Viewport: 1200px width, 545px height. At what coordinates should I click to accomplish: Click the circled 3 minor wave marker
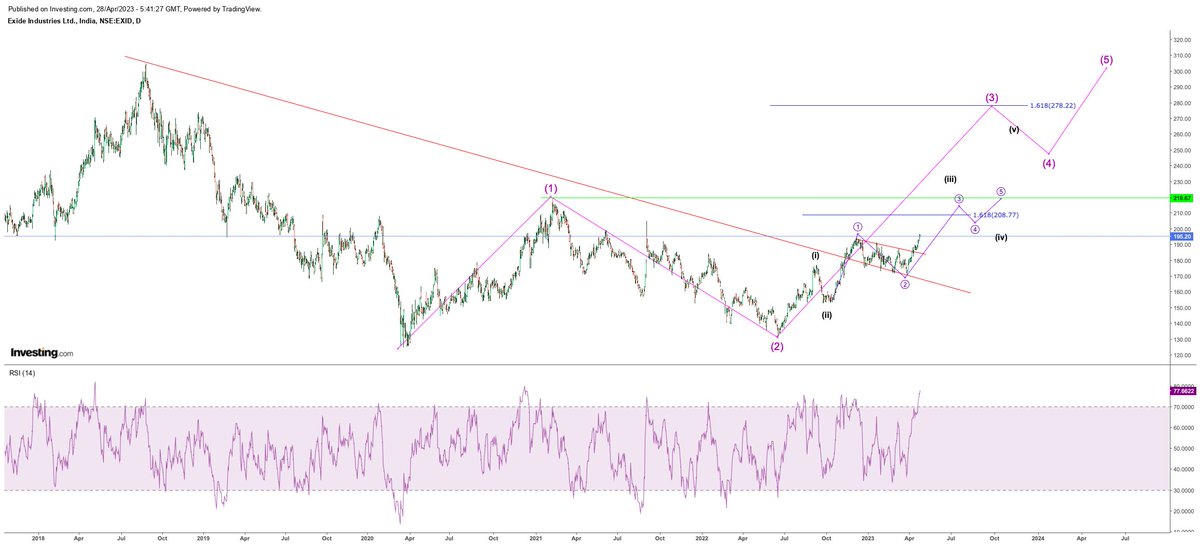(958, 199)
